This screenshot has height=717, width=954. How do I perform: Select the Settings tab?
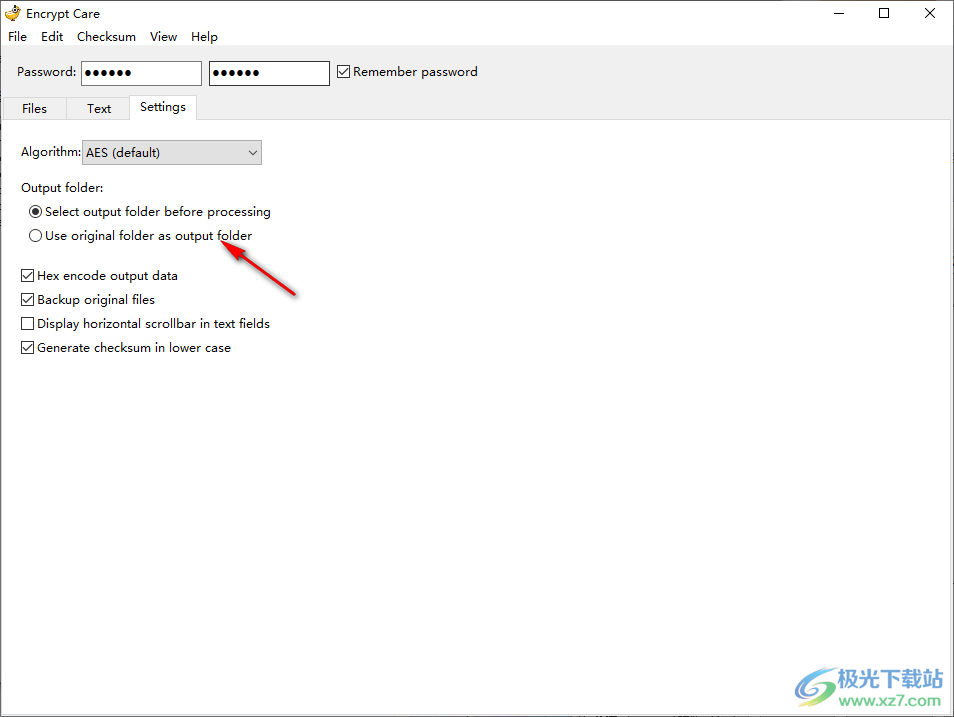pos(162,107)
